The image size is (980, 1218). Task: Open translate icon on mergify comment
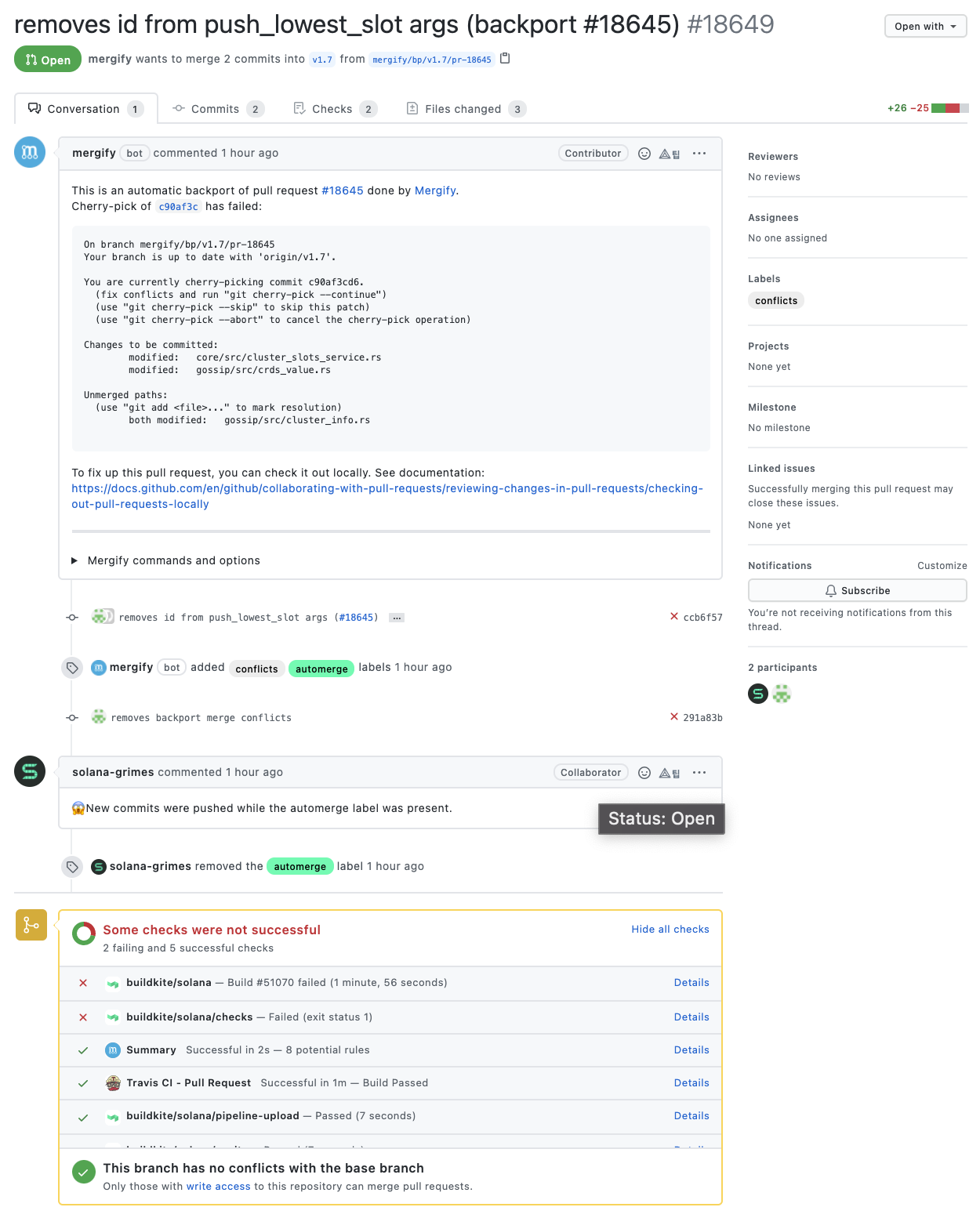tap(670, 154)
